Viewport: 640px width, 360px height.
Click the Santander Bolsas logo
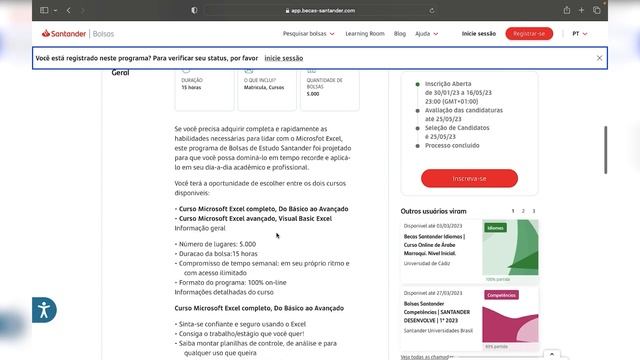(x=78, y=33)
